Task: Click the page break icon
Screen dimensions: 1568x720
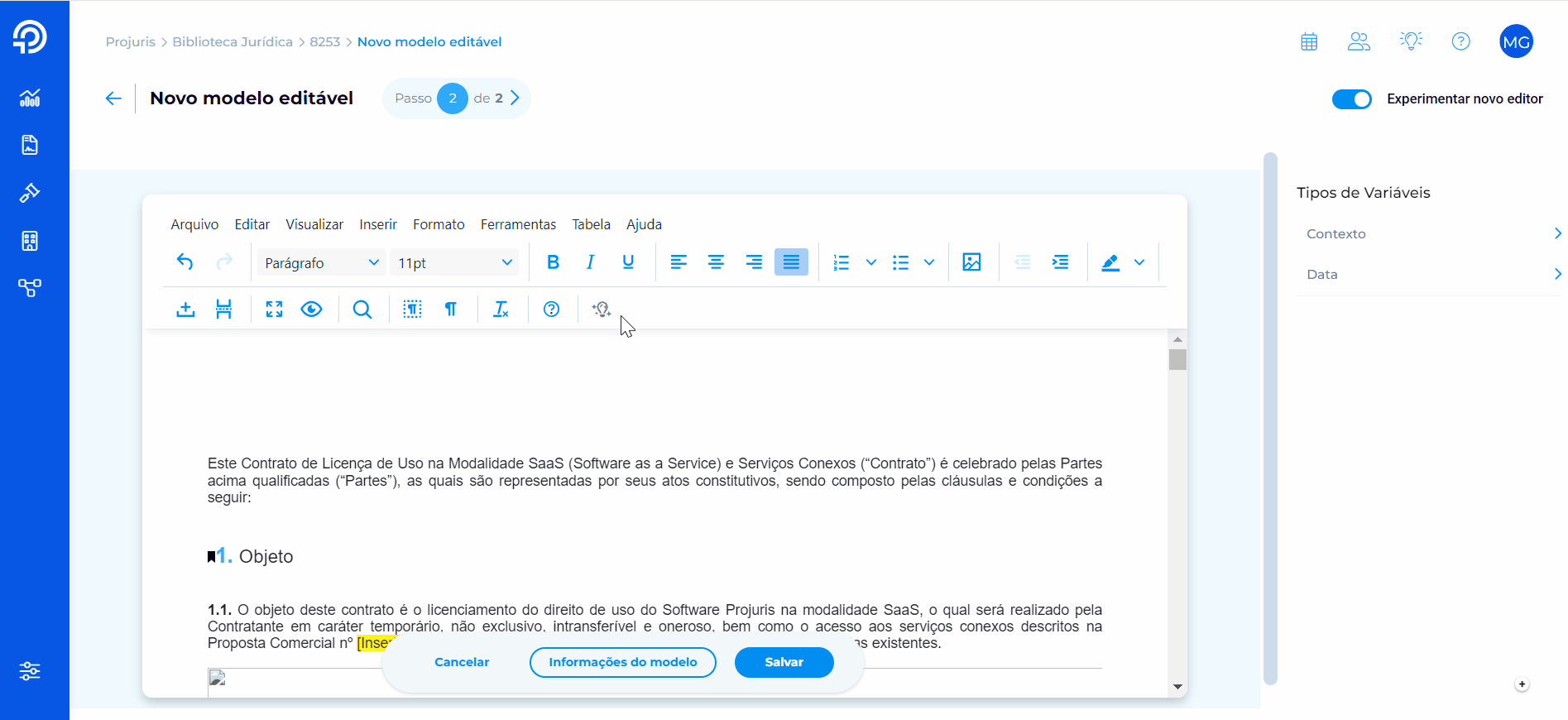Action: tap(223, 310)
